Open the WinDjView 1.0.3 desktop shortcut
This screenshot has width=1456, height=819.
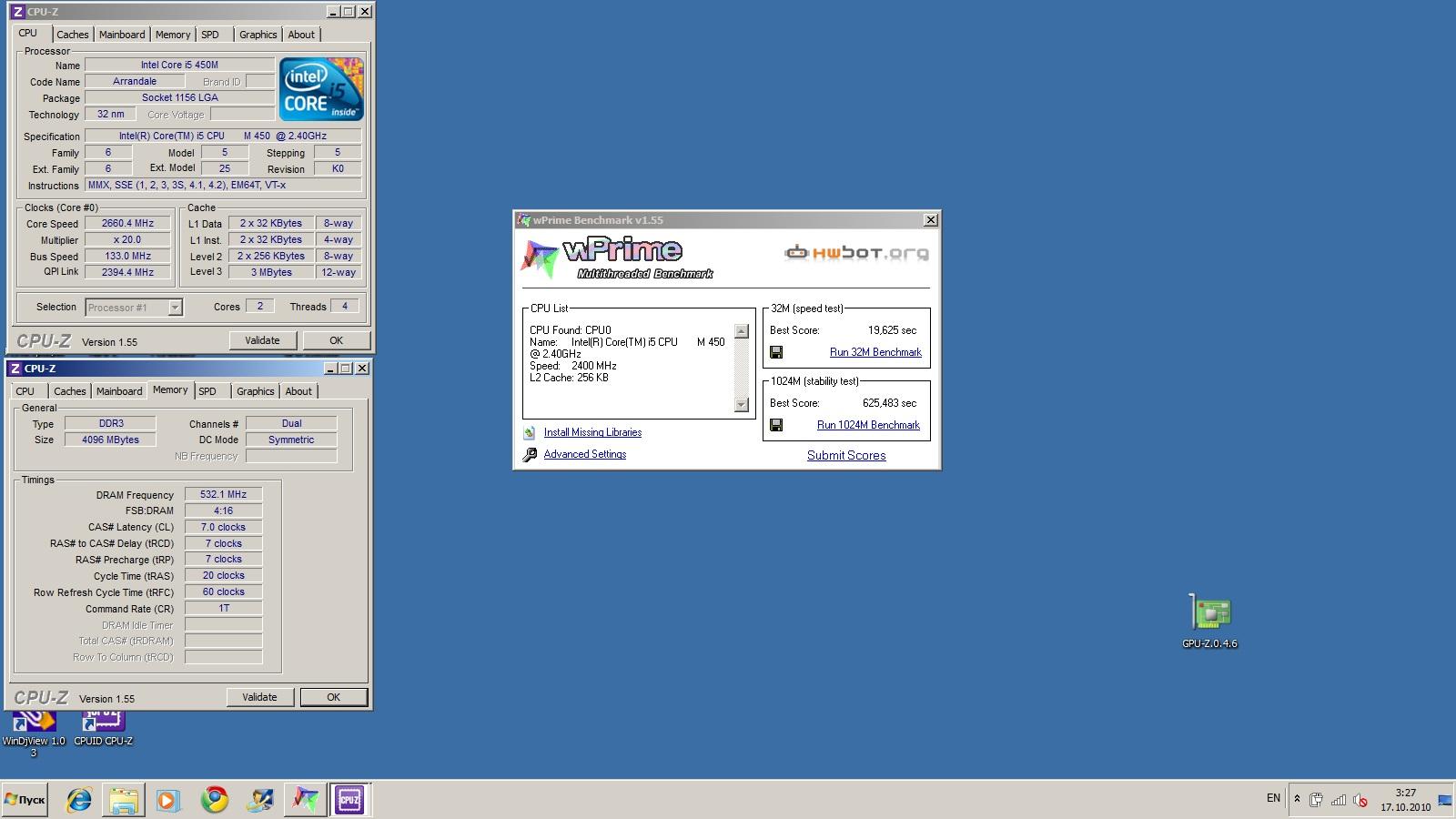[x=34, y=735]
